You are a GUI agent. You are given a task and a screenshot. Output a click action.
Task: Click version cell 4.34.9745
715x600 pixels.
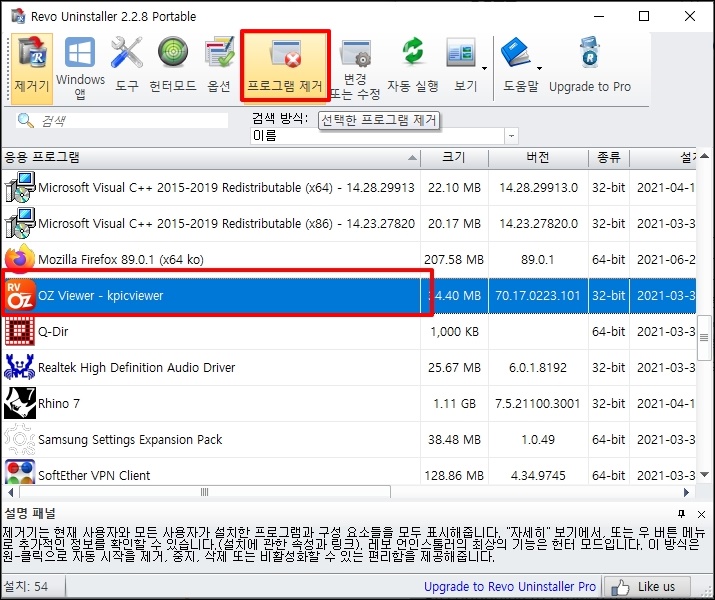point(538,476)
